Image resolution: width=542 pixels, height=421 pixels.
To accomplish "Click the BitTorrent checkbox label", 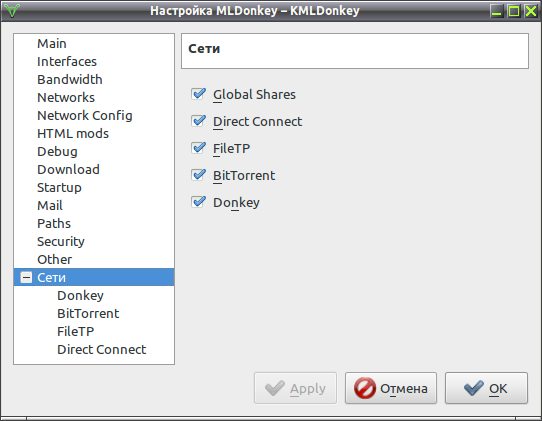I will (244, 175).
